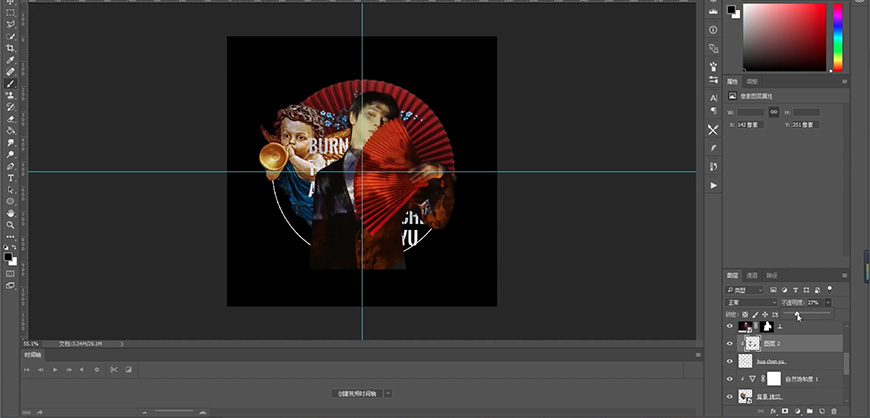The width and height of the screenshot is (870, 418).
Task: Select the Type tool
Action: 11,178
